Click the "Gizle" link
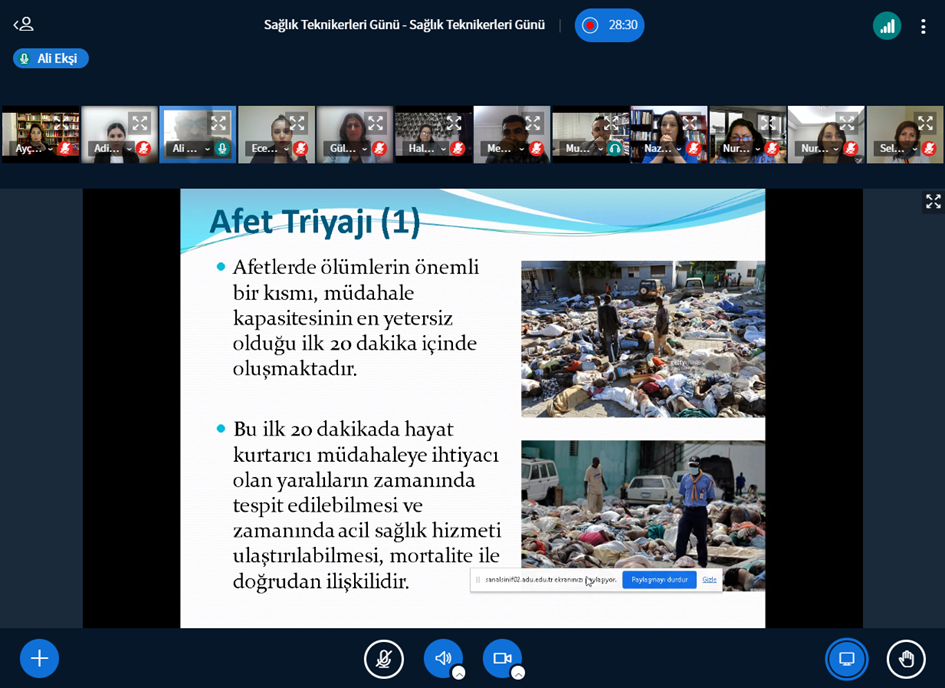Viewport: 945px width, 688px height. pyautogui.click(x=709, y=580)
